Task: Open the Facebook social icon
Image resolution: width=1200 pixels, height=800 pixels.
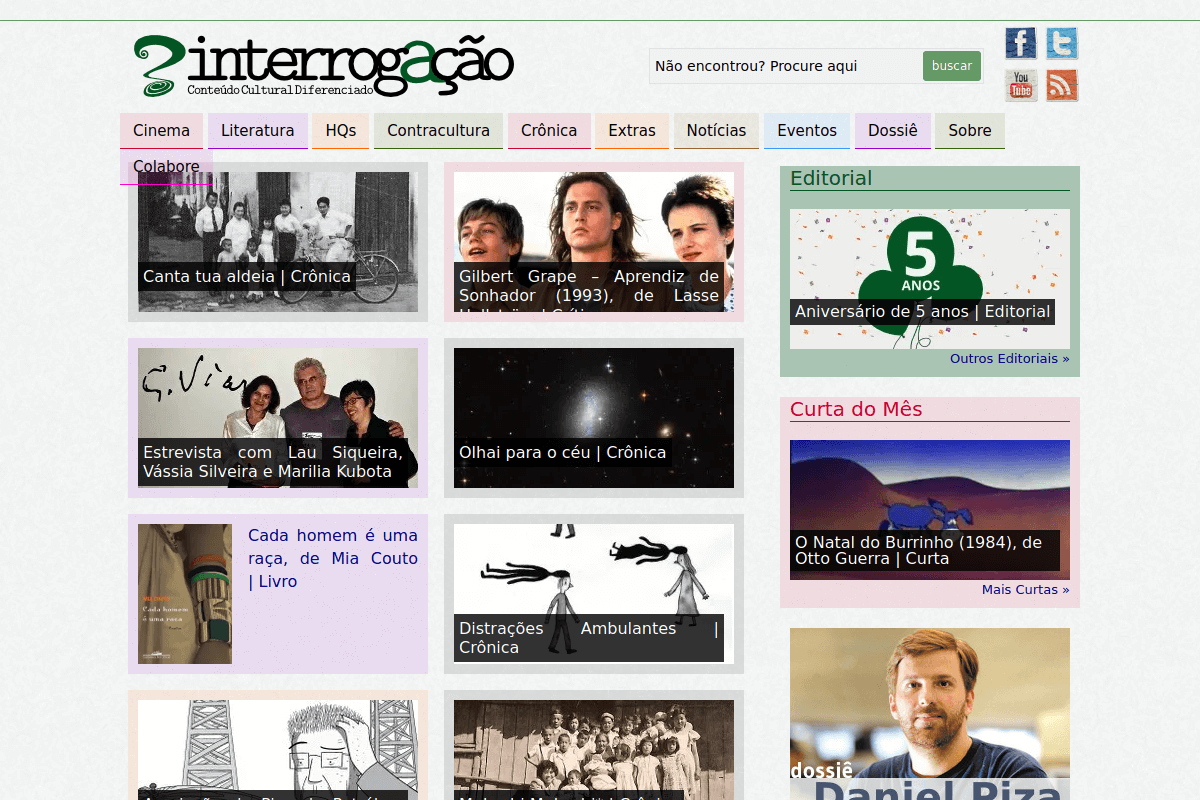Action: click(1021, 44)
